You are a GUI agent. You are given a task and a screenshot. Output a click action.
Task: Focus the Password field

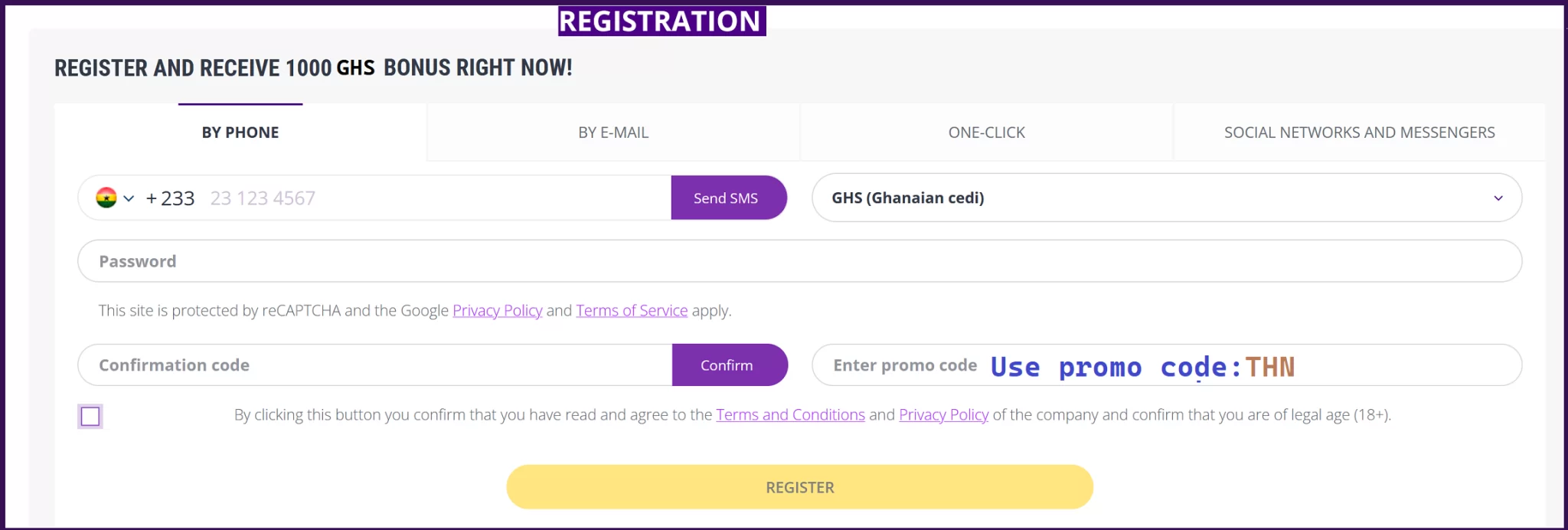tap(799, 261)
